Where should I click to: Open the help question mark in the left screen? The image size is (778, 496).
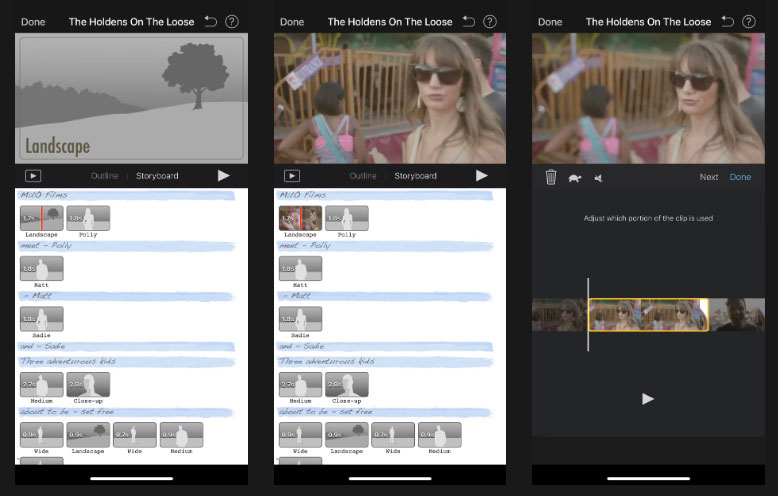click(232, 21)
